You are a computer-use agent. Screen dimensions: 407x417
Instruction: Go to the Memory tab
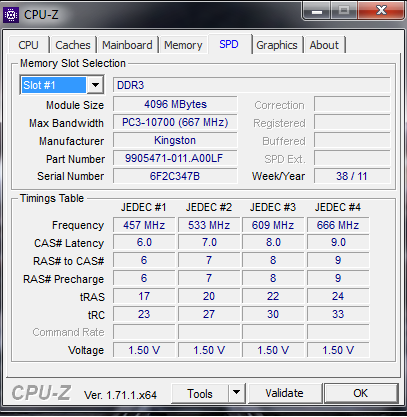[183, 45]
